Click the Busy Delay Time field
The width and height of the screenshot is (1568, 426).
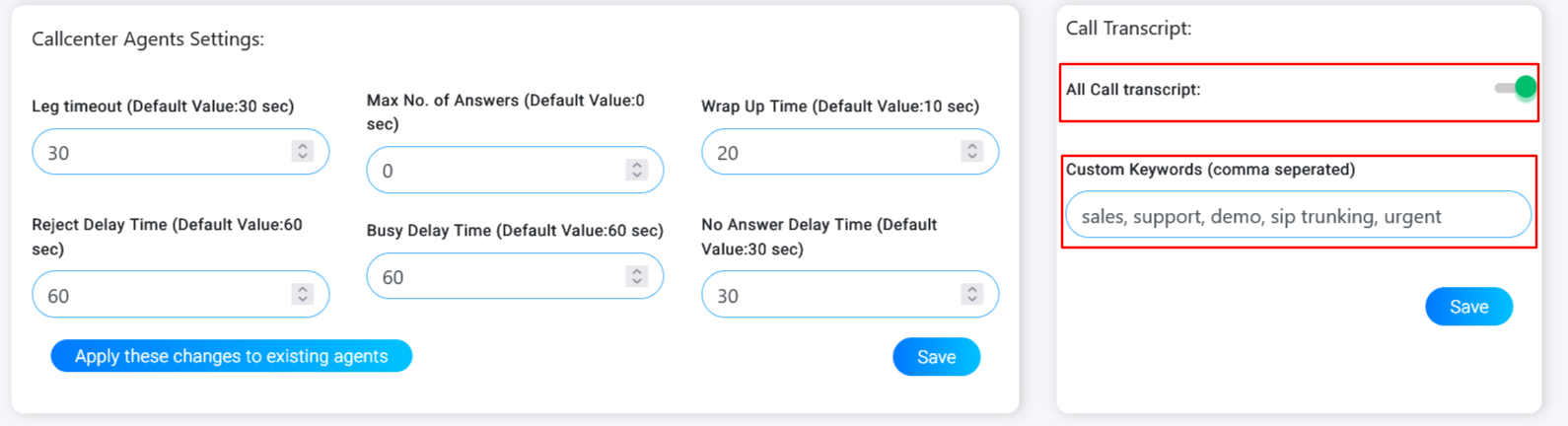(493, 277)
